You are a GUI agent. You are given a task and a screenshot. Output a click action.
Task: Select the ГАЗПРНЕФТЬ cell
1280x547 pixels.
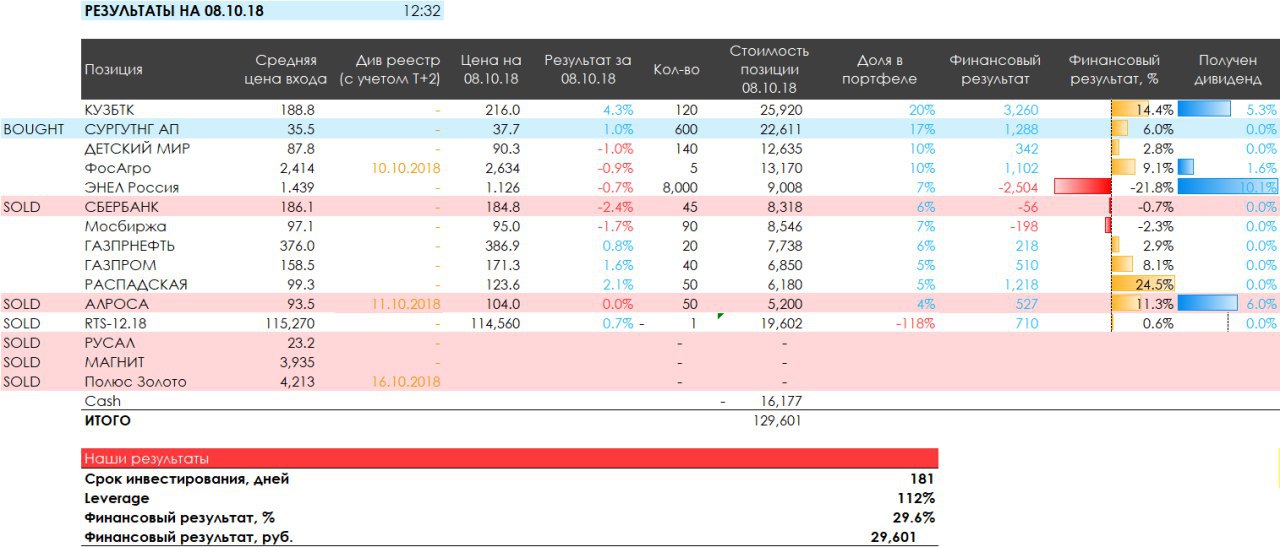pos(129,245)
